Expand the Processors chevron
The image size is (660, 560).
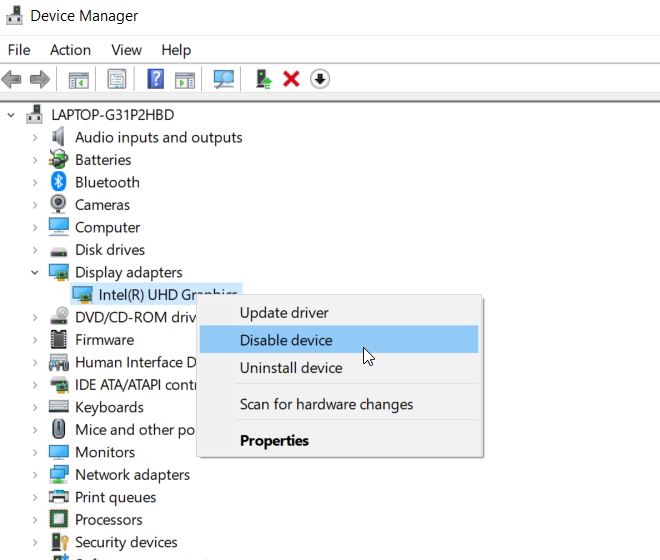click(x=35, y=520)
